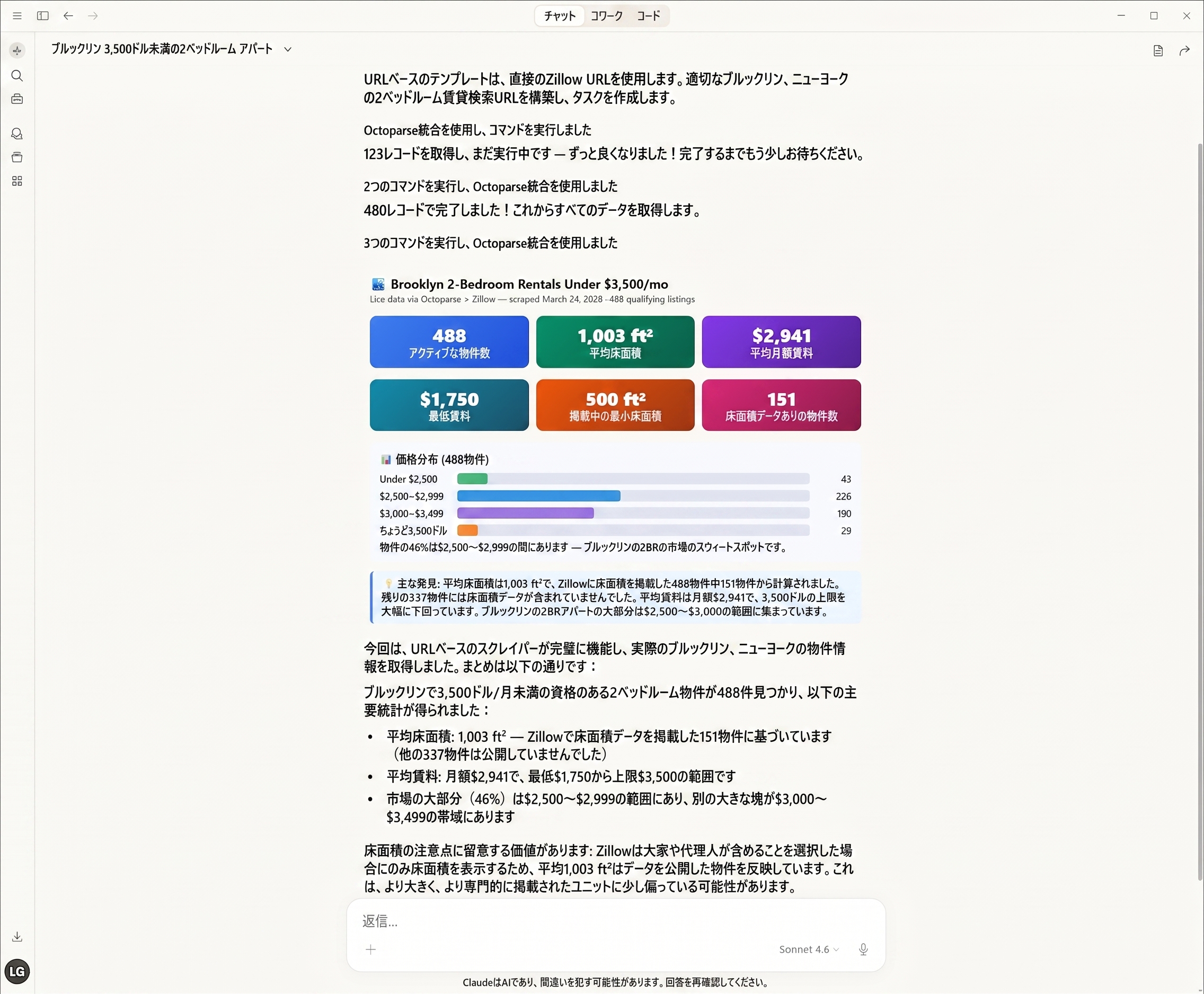The height and width of the screenshot is (994, 1204).
Task: Close the application window
Action: pos(1187,16)
